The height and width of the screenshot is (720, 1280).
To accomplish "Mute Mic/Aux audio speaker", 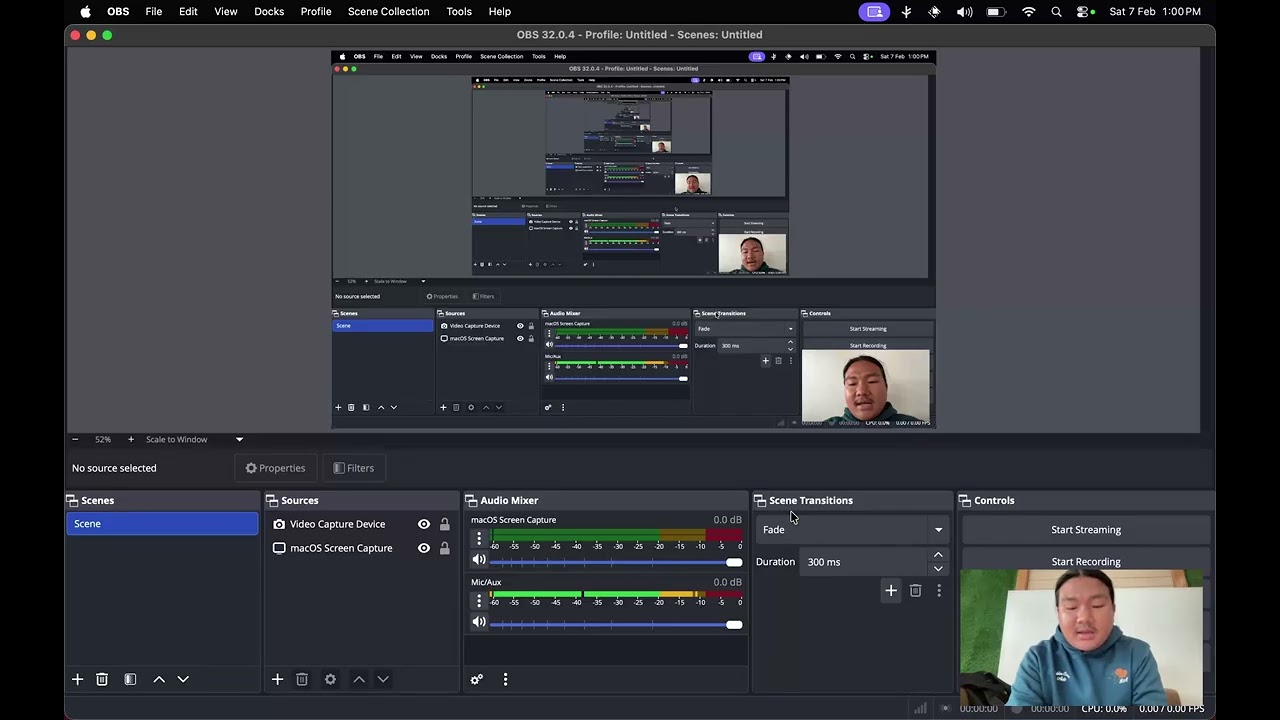I will click(479, 622).
